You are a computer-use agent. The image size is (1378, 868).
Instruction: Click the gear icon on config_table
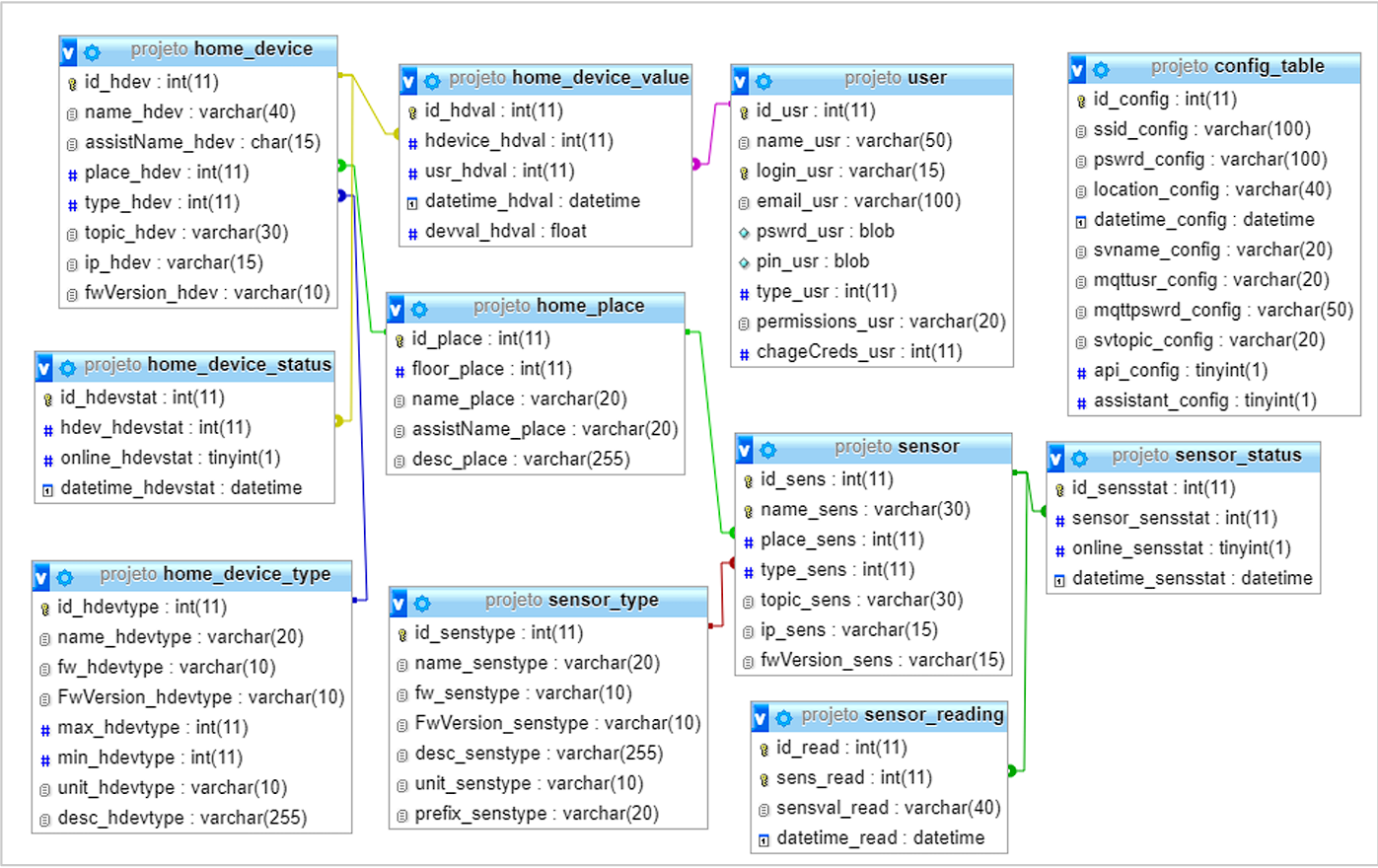click(1101, 69)
